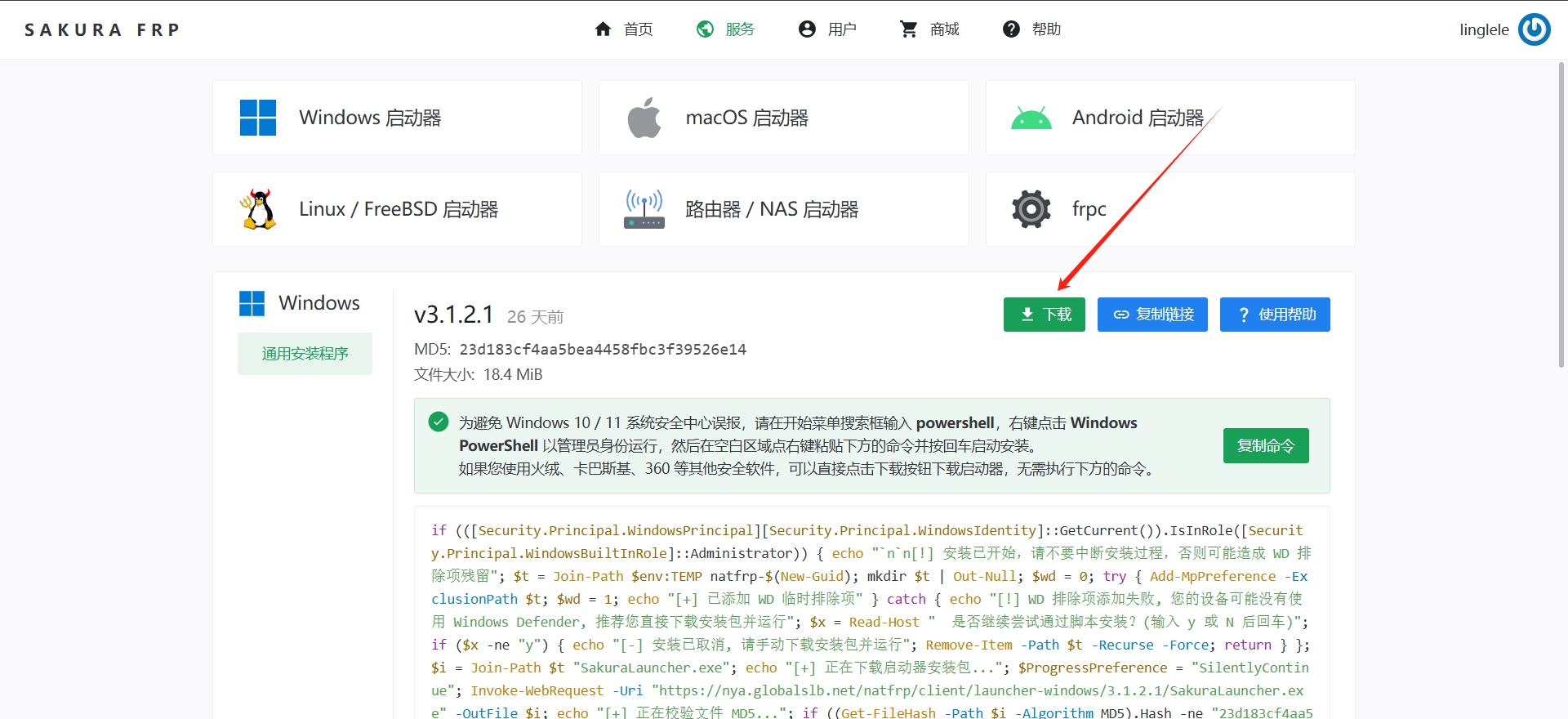Click the 使用帮助 button
This screenshot has height=719, width=1568.
pos(1275,315)
